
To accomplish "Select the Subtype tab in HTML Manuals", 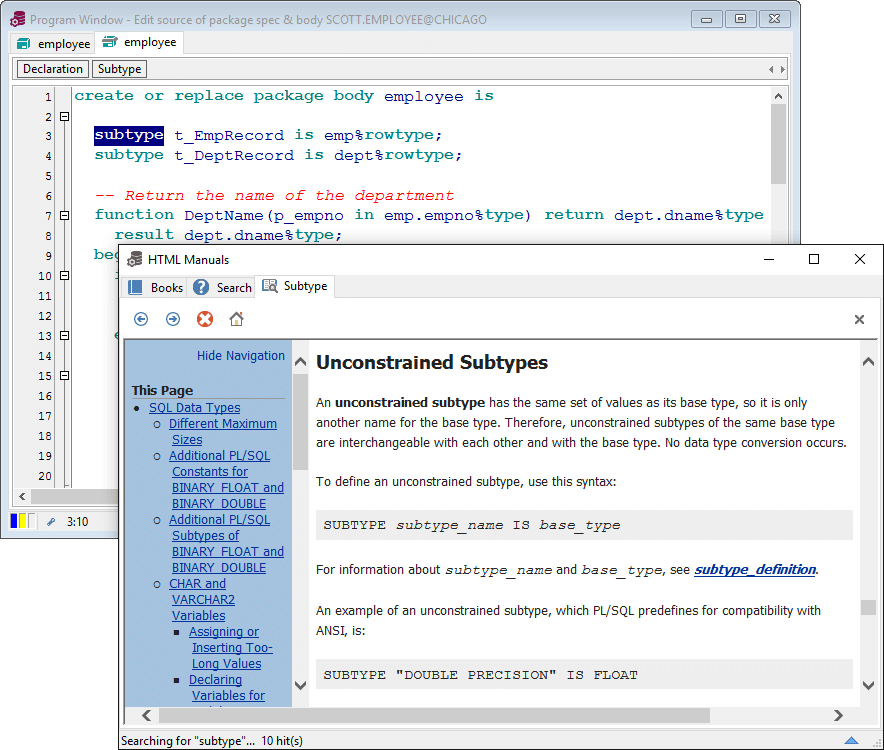I will (295, 286).
